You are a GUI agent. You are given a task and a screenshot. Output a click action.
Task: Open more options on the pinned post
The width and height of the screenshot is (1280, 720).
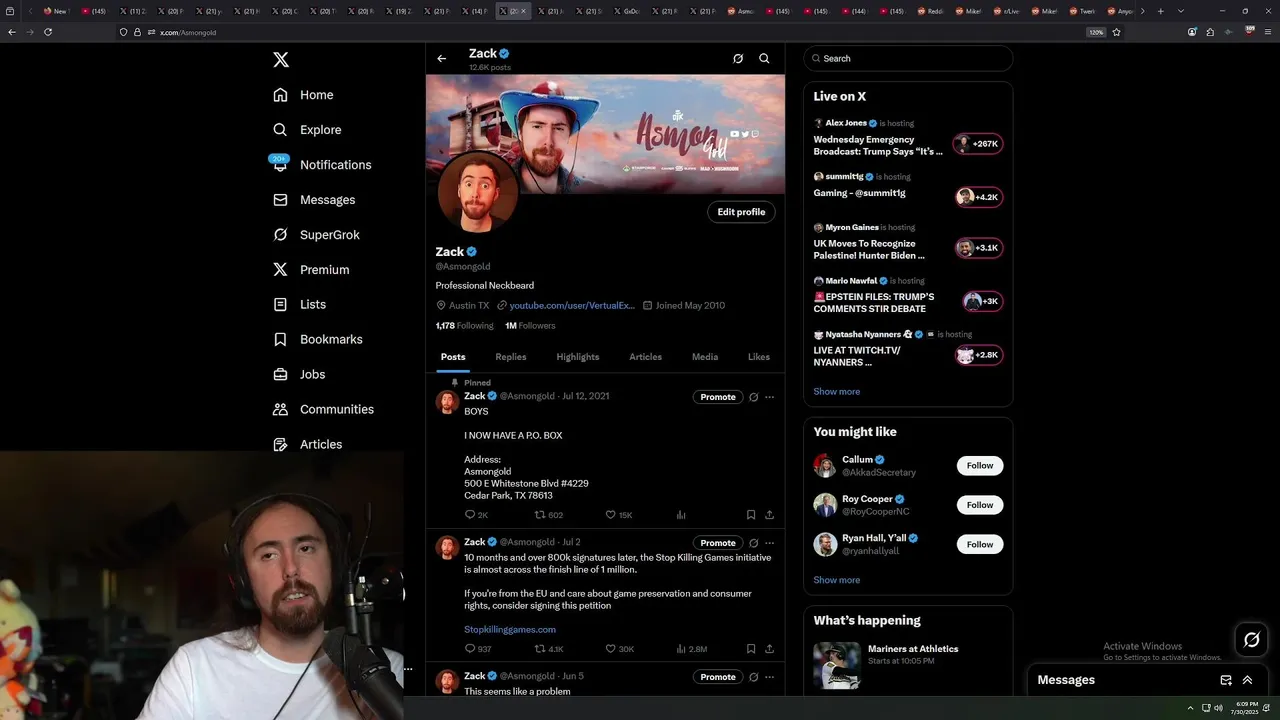pyautogui.click(x=769, y=397)
